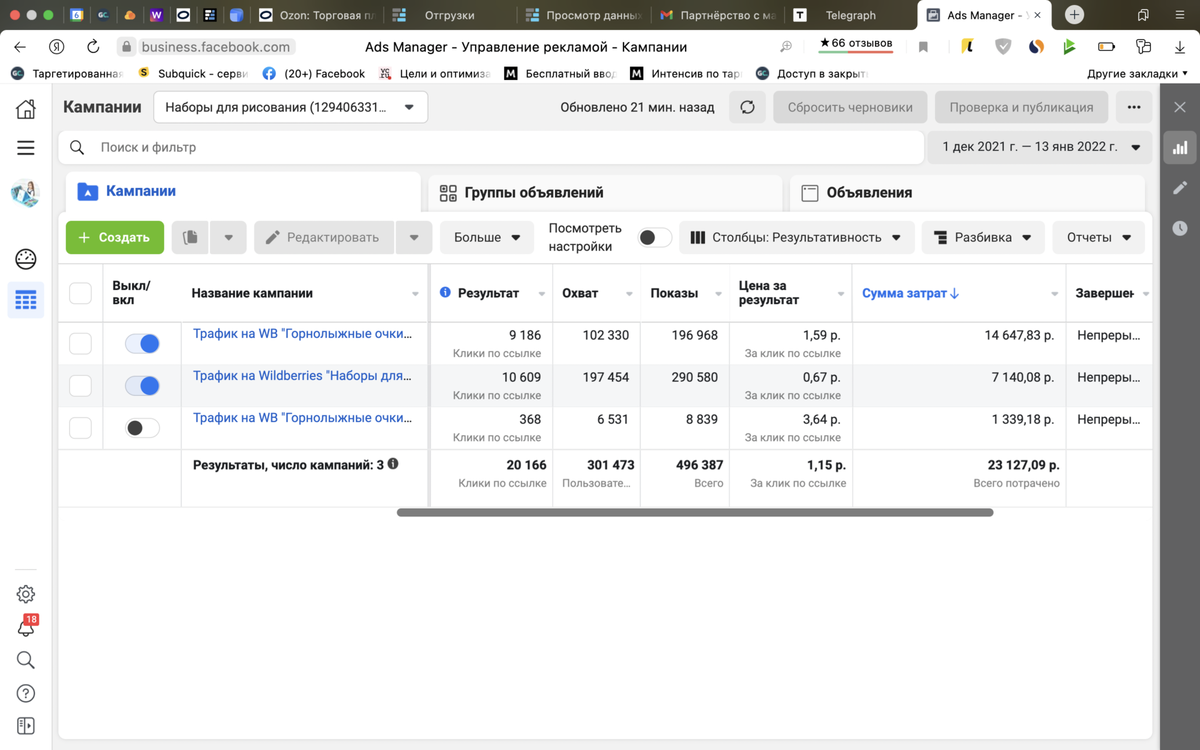Image resolution: width=1200 pixels, height=750 pixels.
Task: Duplicate with the copy icon button
Action: tap(191, 237)
